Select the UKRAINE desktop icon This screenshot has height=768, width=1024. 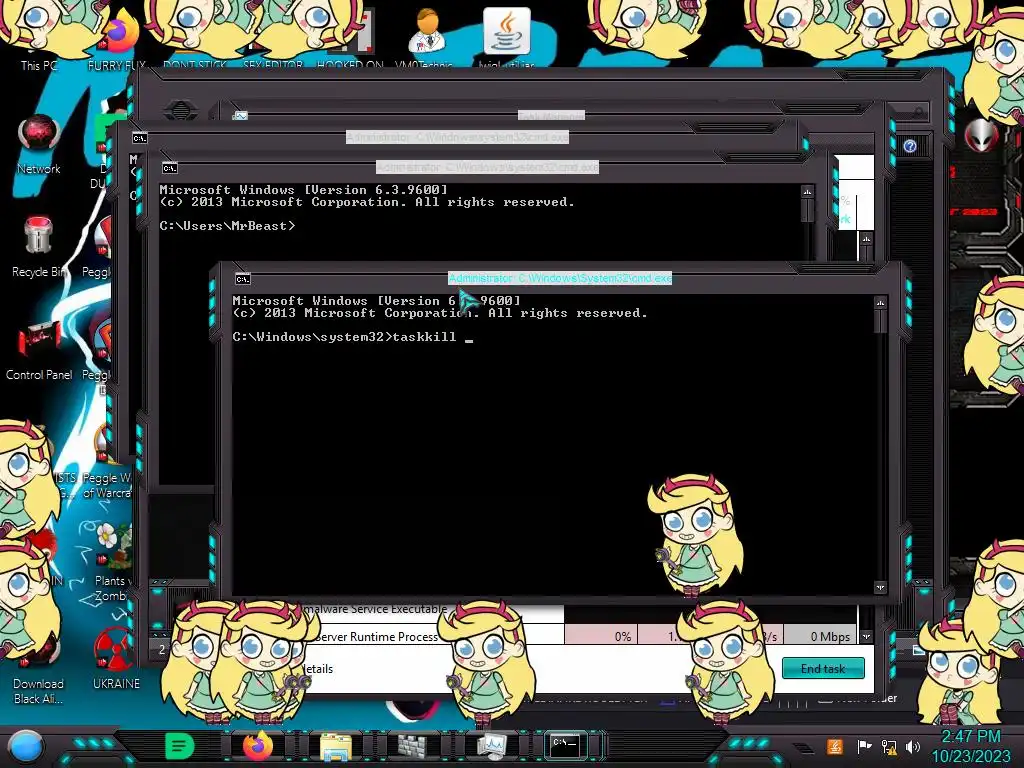click(x=116, y=658)
